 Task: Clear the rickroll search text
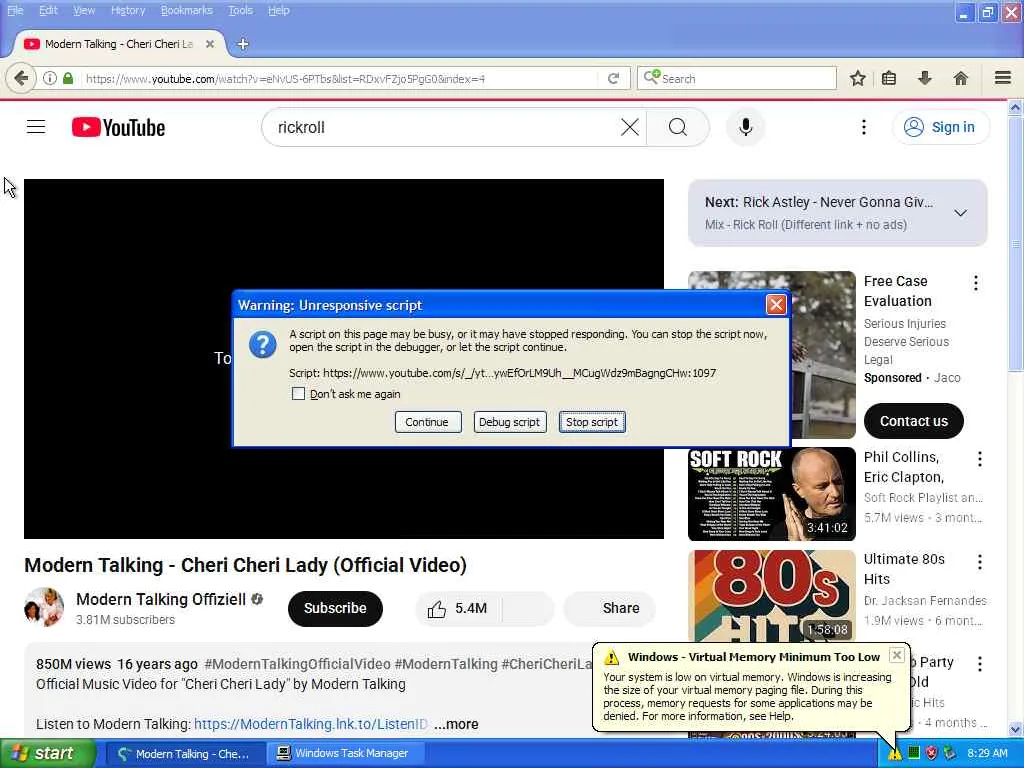(630, 127)
